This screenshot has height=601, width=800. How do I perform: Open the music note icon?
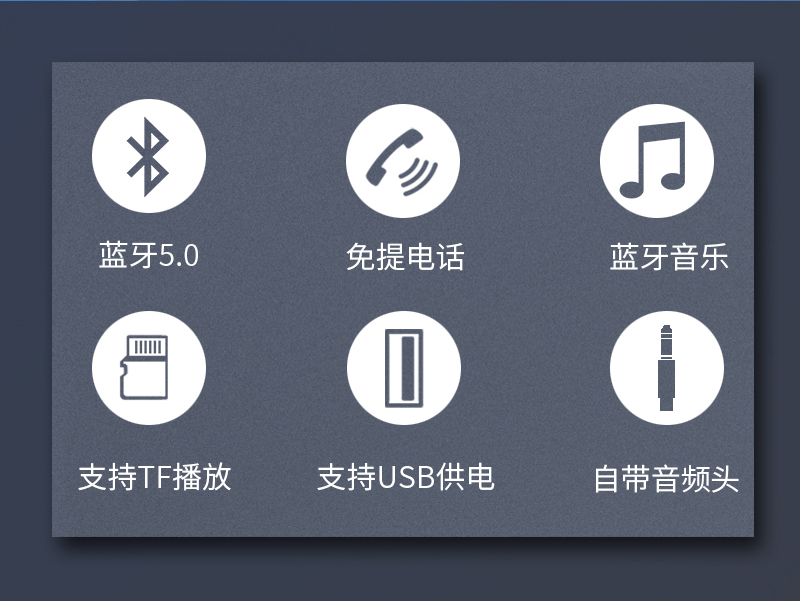coord(657,161)
